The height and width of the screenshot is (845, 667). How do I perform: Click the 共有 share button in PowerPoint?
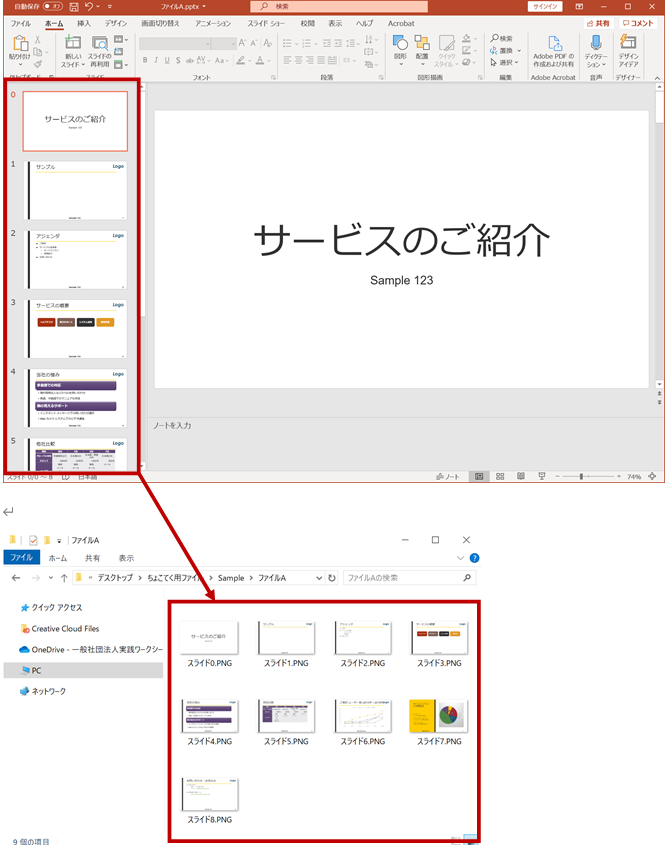[598, 23]
